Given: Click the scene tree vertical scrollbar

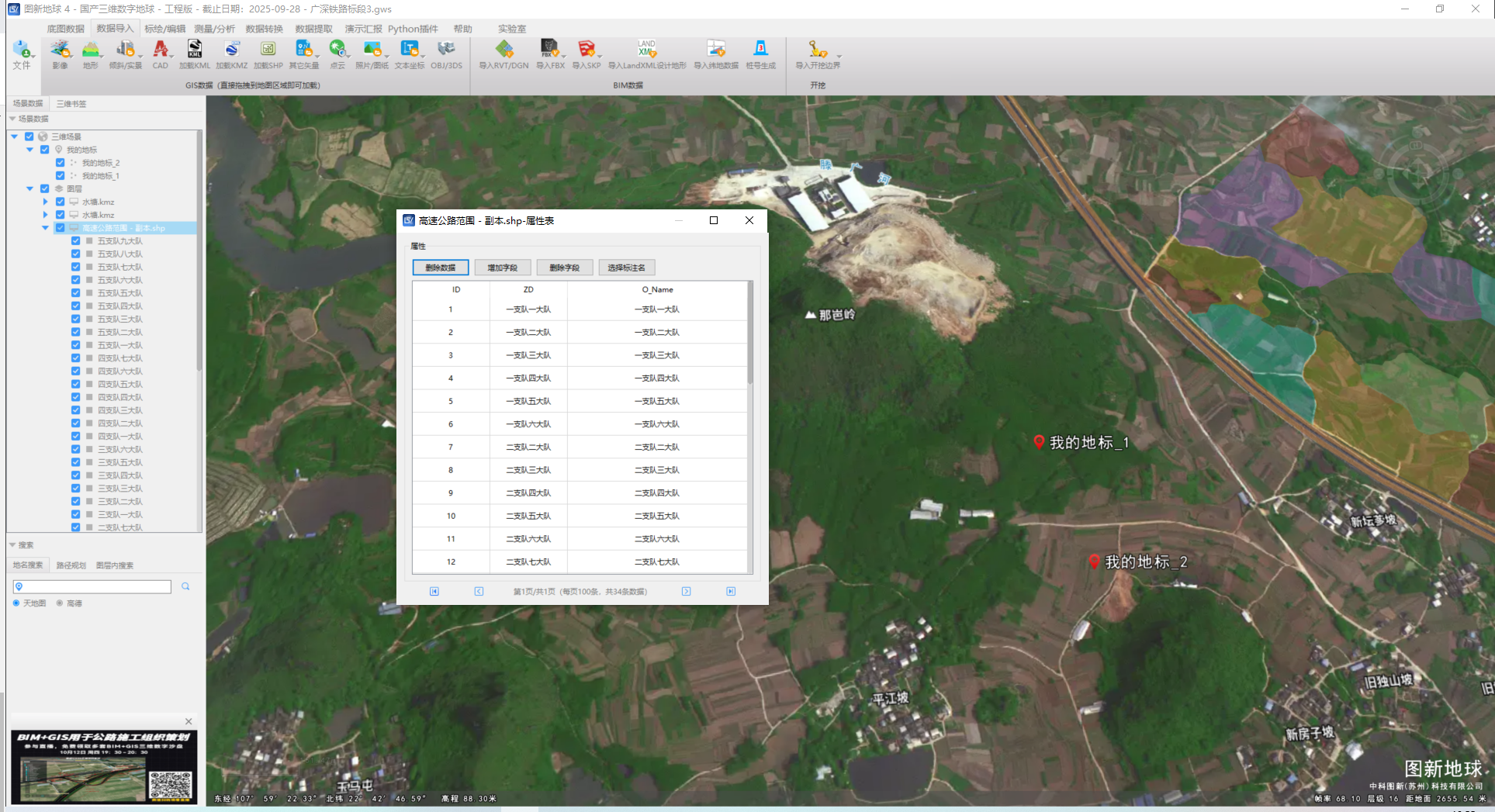Looking at the screenshot, I should (199, 252).
